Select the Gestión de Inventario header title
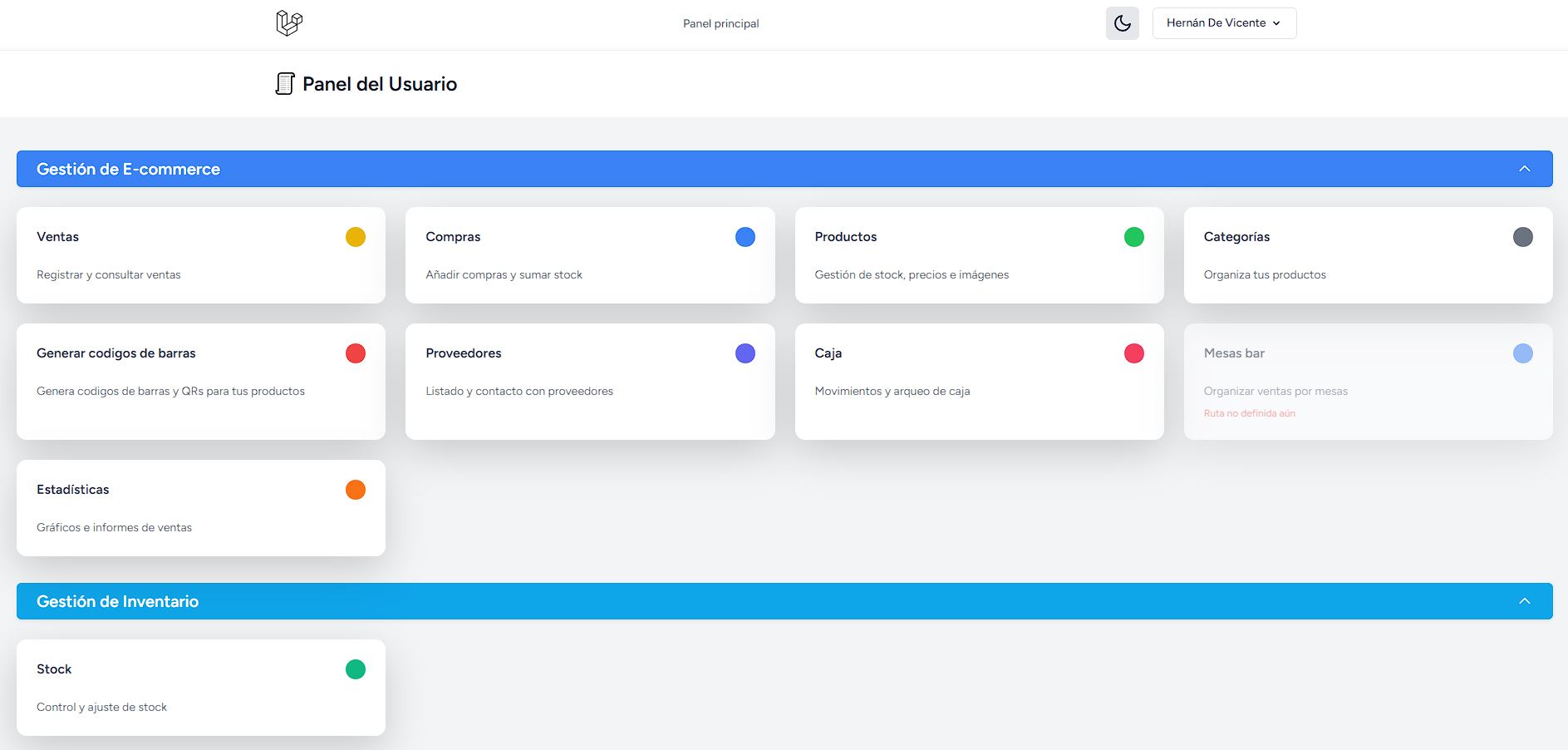 [x=117, y=601]
